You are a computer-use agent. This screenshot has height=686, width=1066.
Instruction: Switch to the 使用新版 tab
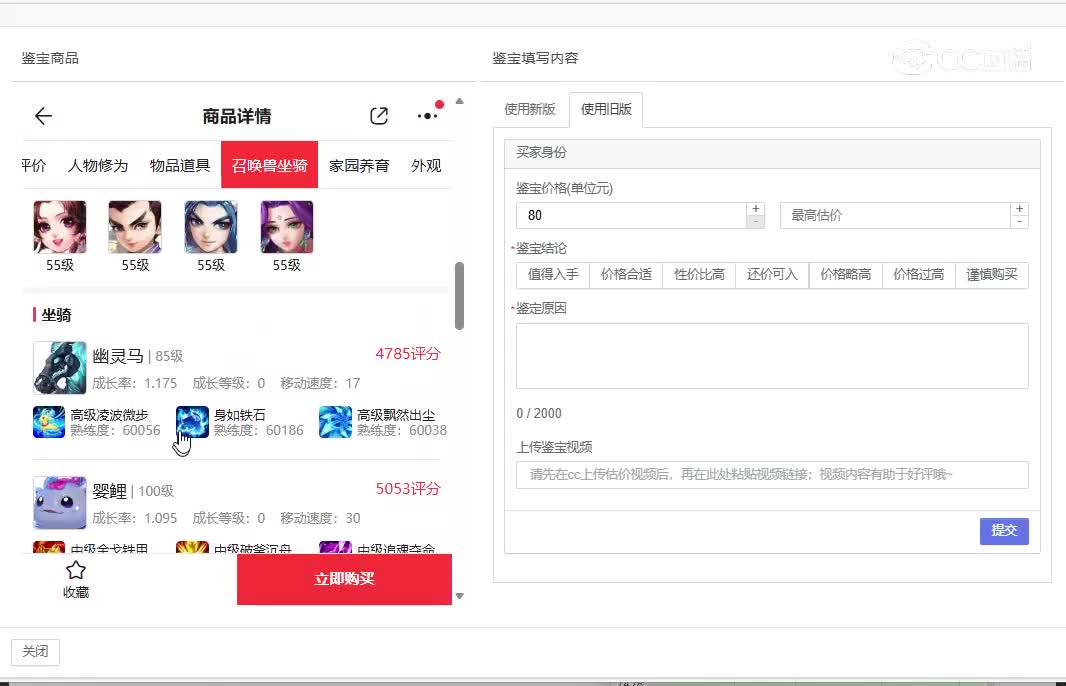click(529, 110)
